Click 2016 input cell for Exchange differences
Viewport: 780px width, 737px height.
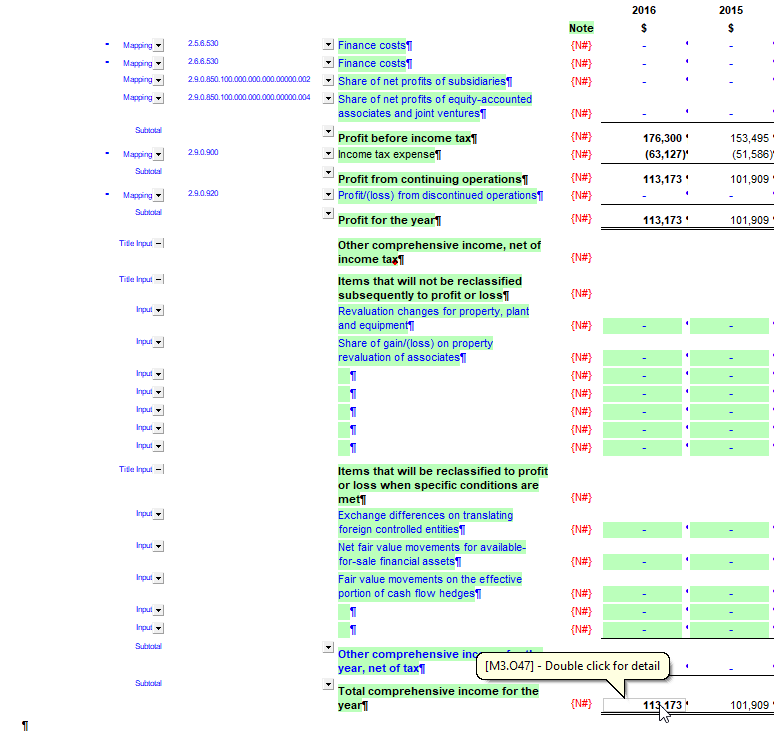click(x=642, y=530)
